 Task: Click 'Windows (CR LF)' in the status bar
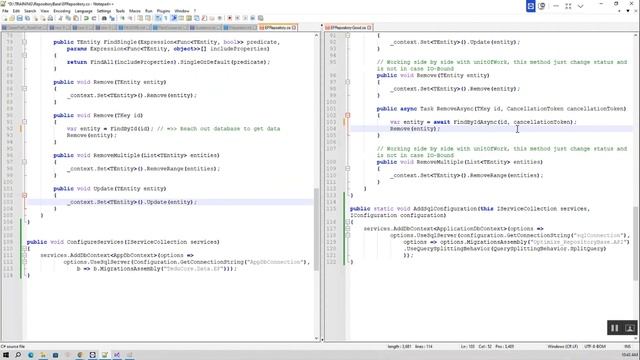pyautogui.click(x=563, y=347)
